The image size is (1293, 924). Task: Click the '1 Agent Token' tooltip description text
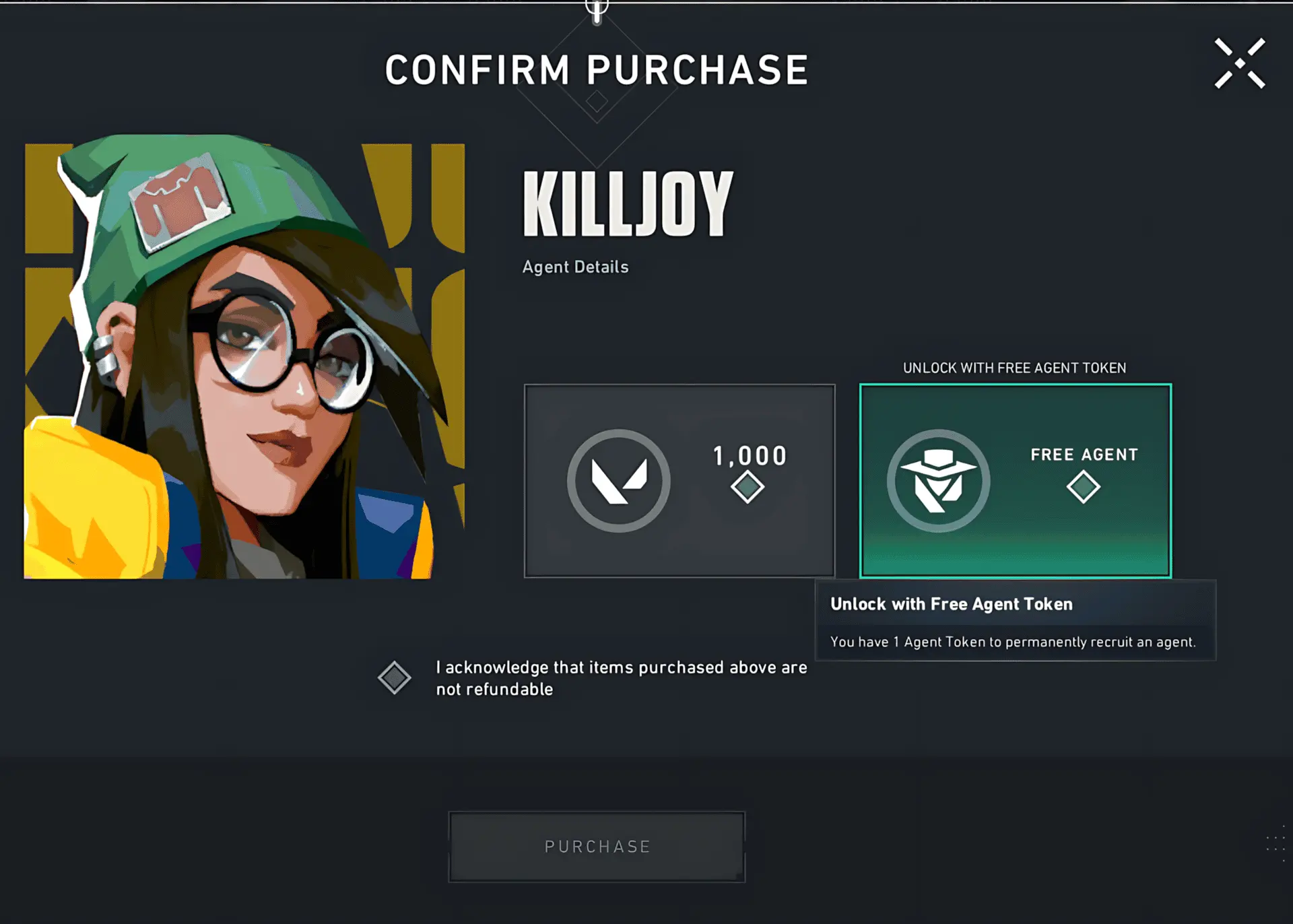[1014, 642]
